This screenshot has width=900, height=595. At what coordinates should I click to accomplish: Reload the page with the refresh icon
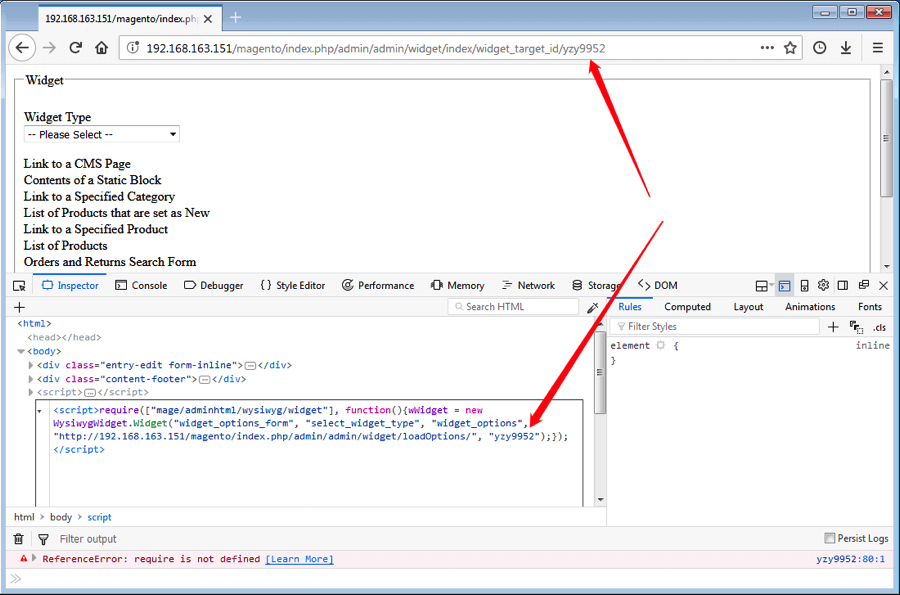[x=75, y=48]
